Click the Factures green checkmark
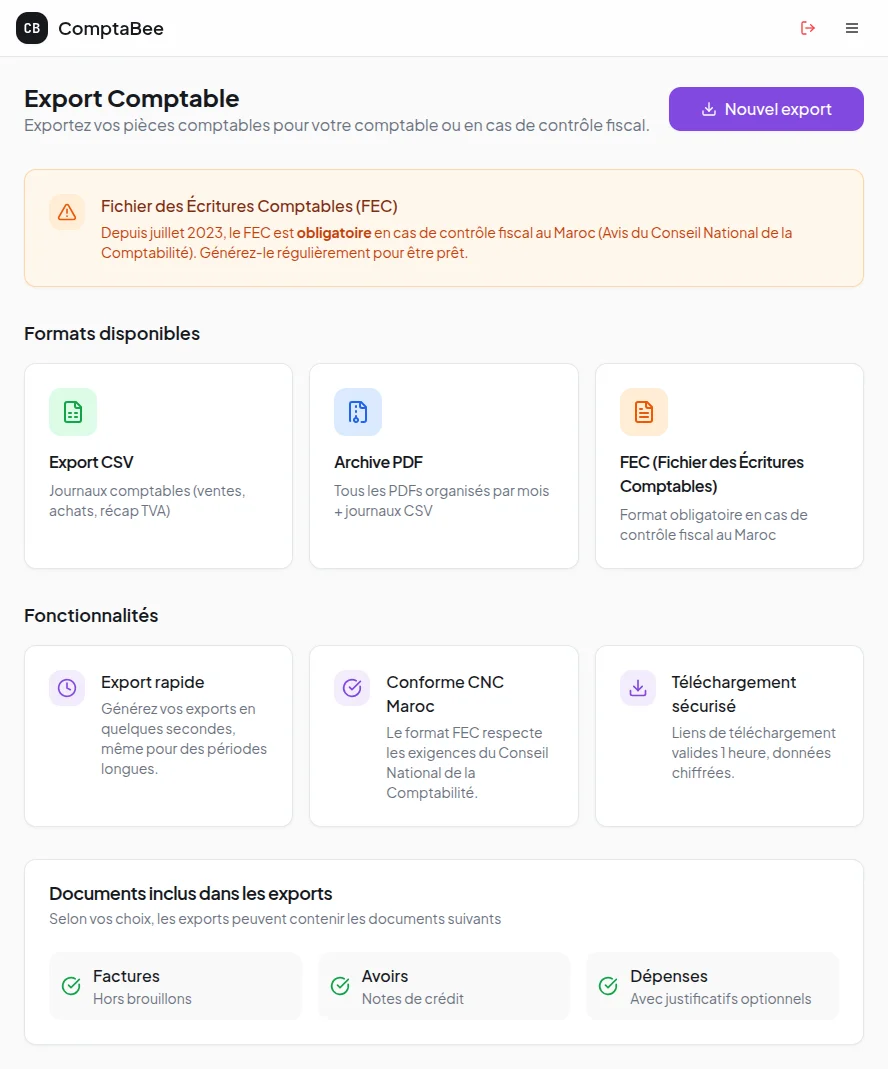 71,986
